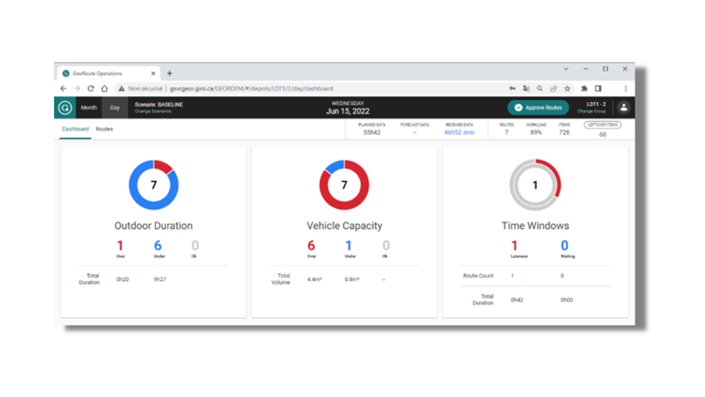Open the user account icon
Screen dimensions: 705x397
[624, 107]
